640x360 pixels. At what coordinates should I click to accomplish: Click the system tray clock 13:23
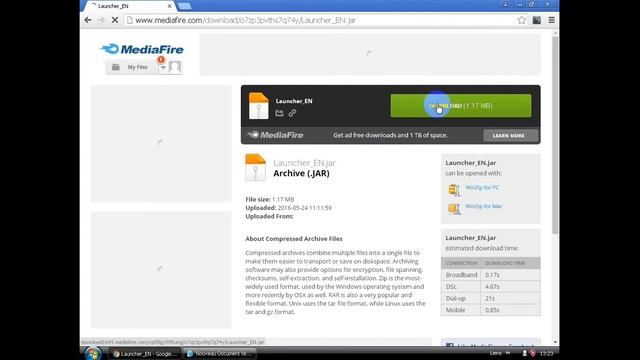(546, 353)
